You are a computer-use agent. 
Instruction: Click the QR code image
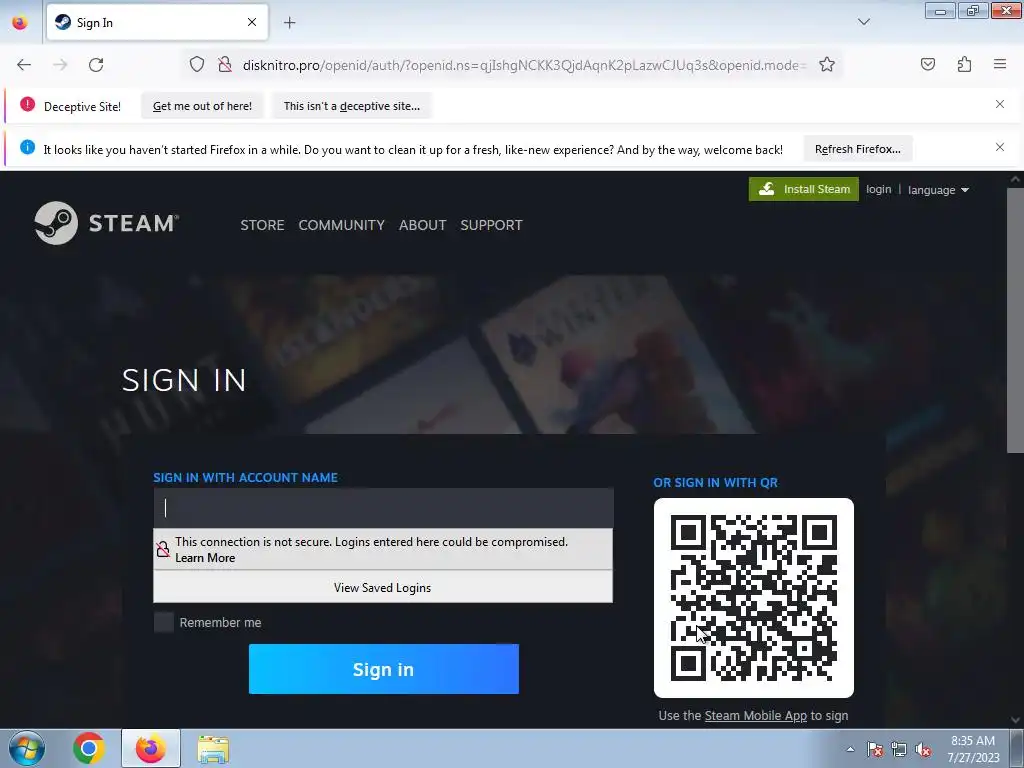[x=754, y=598]
